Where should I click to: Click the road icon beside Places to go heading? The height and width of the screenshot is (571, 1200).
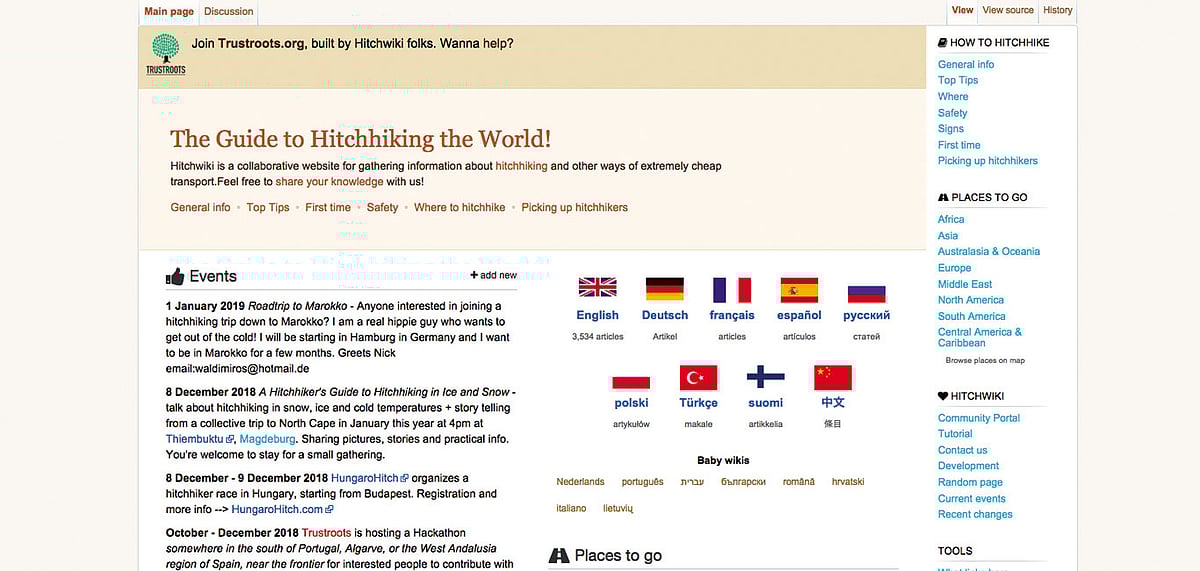tap(559, 556)
